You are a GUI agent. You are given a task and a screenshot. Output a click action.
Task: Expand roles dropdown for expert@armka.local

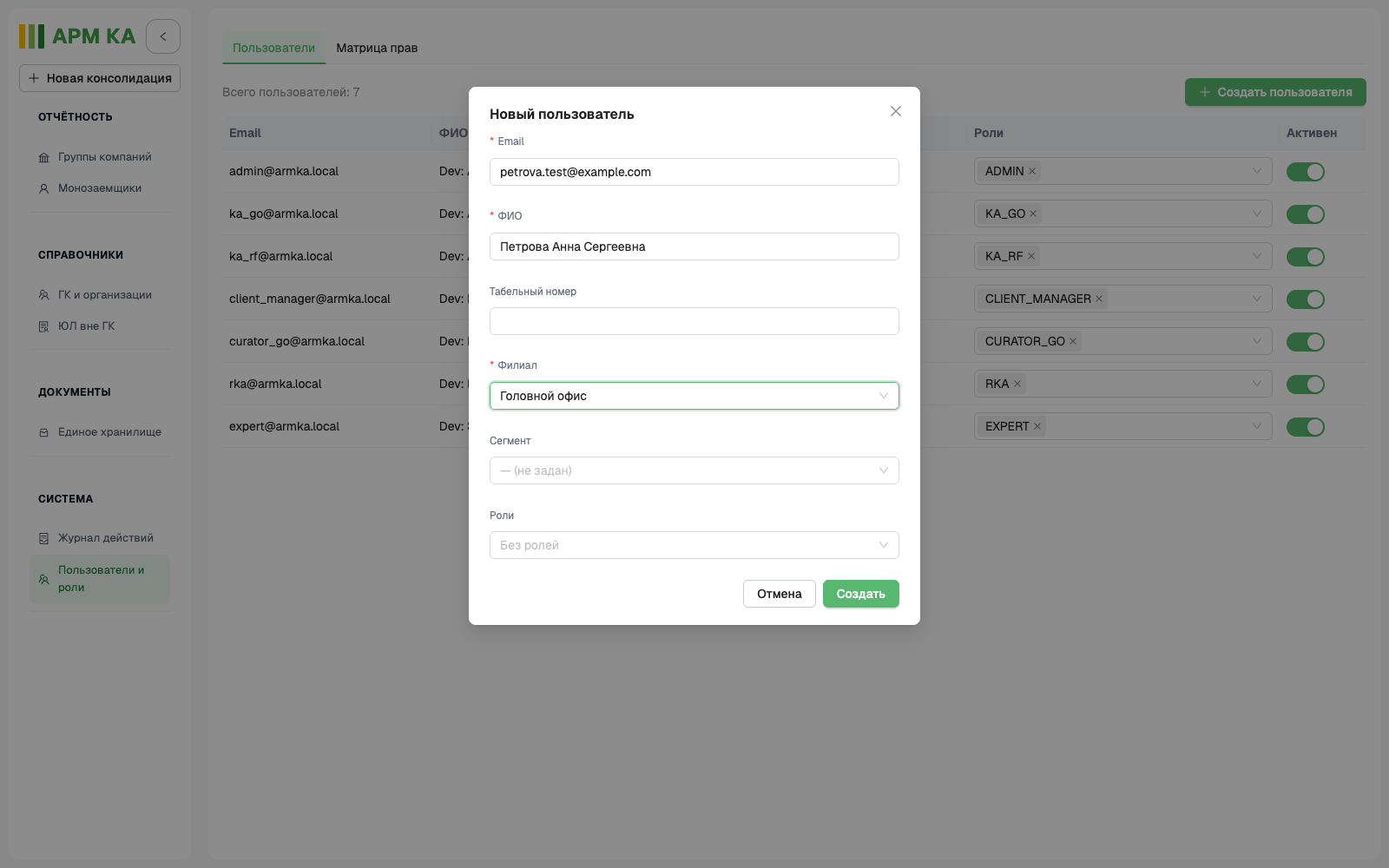tap(1256, 426)
